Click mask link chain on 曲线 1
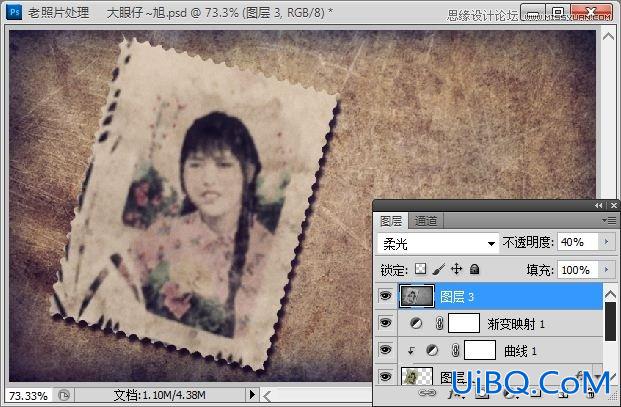The height and width of the screenshot is (407, 621). 455,350
